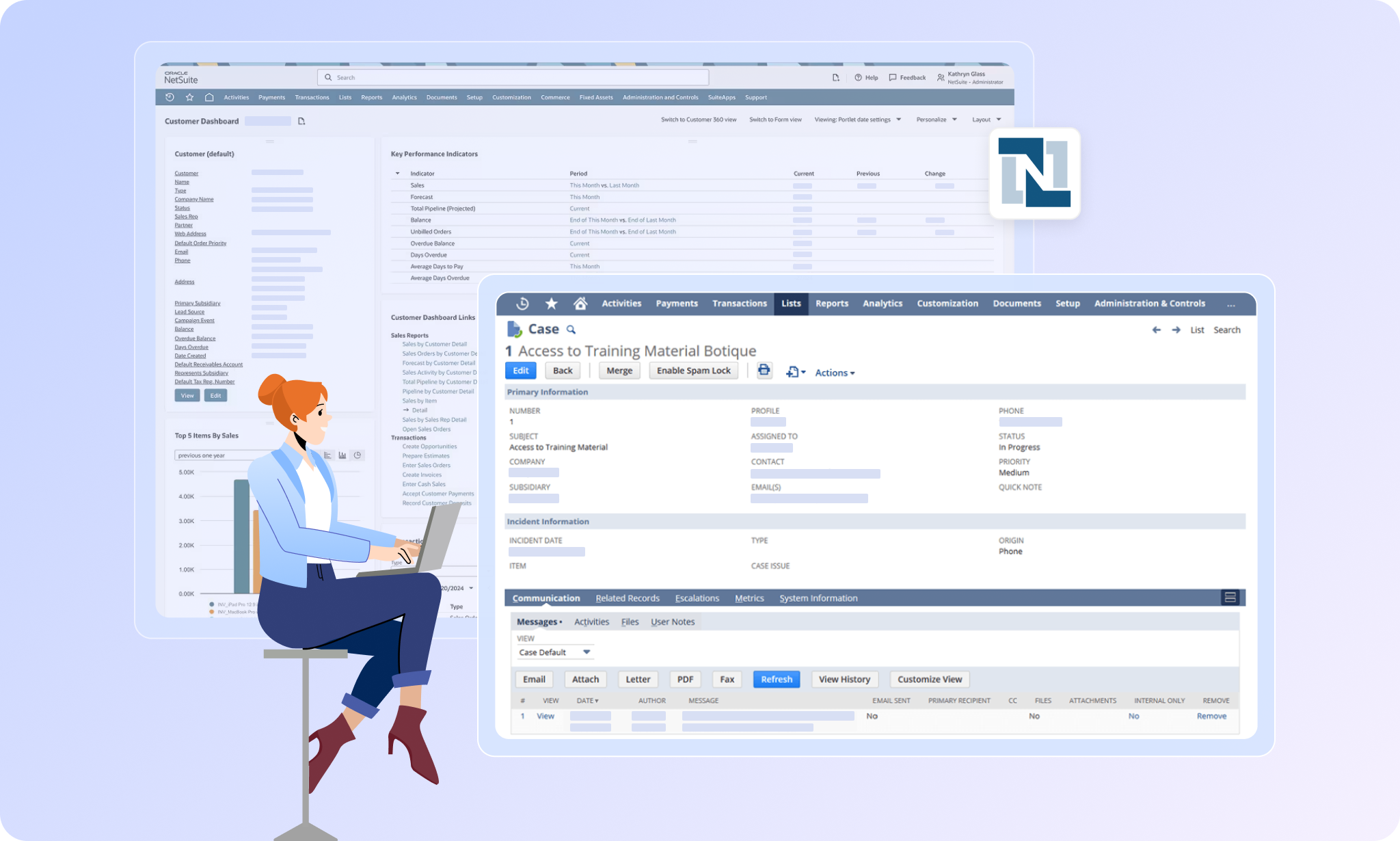This screenshot has height=841, width=1400.
Task: Open the Personalize dropdown on Dashboard
Action: pyautogui.click(x=937, y=120)
